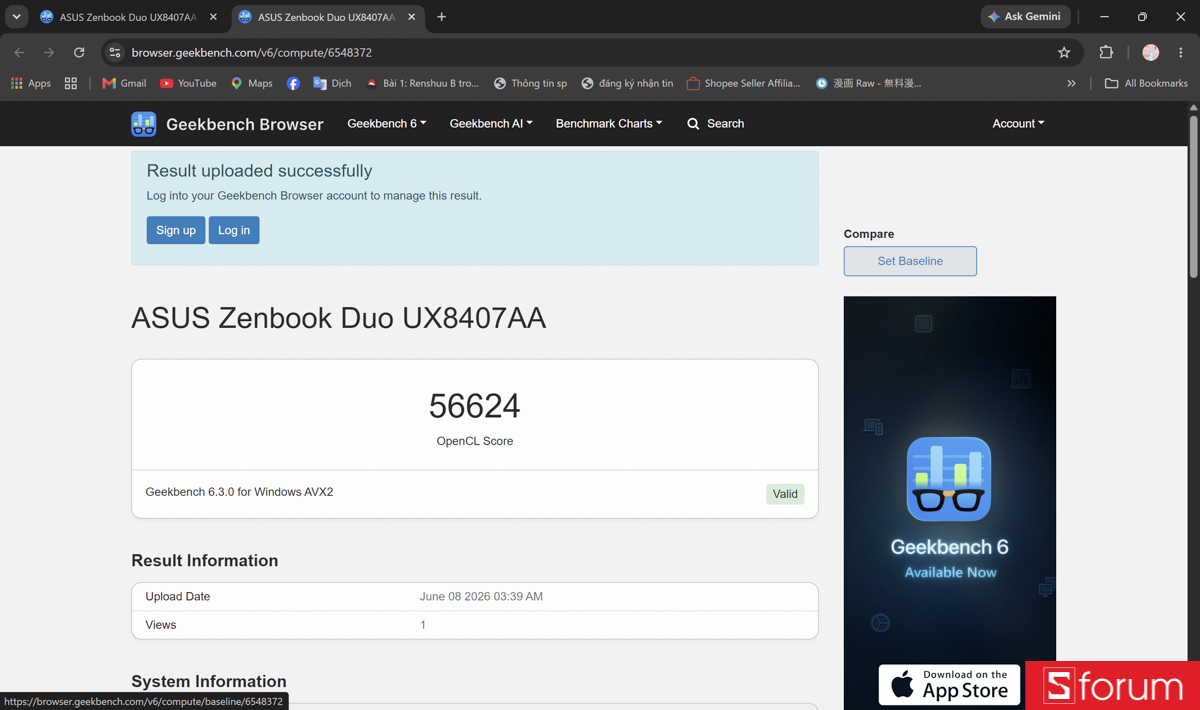1200x710 pixels.
Task: Open the tab groups grid icon
Action: [71, 83]
